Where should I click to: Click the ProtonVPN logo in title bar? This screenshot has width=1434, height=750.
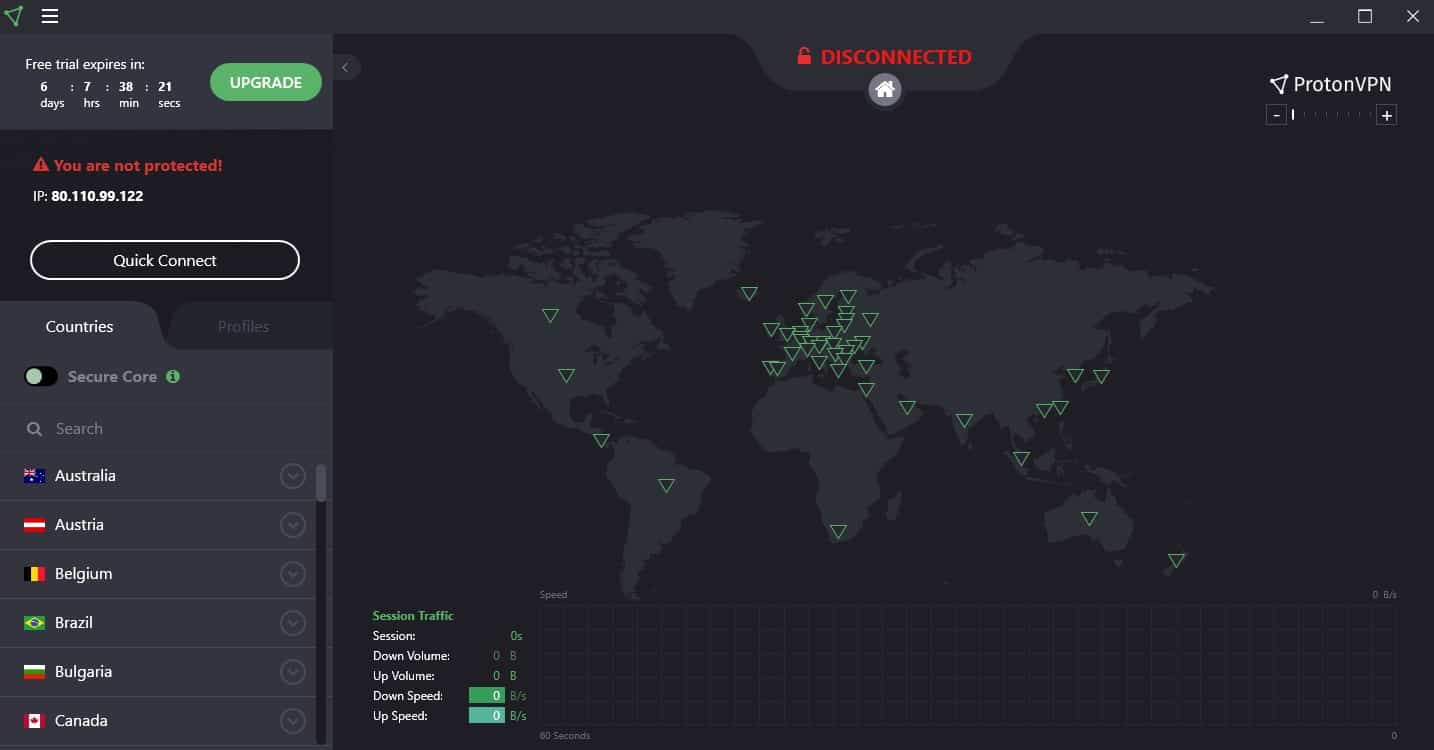click(14, 16)
